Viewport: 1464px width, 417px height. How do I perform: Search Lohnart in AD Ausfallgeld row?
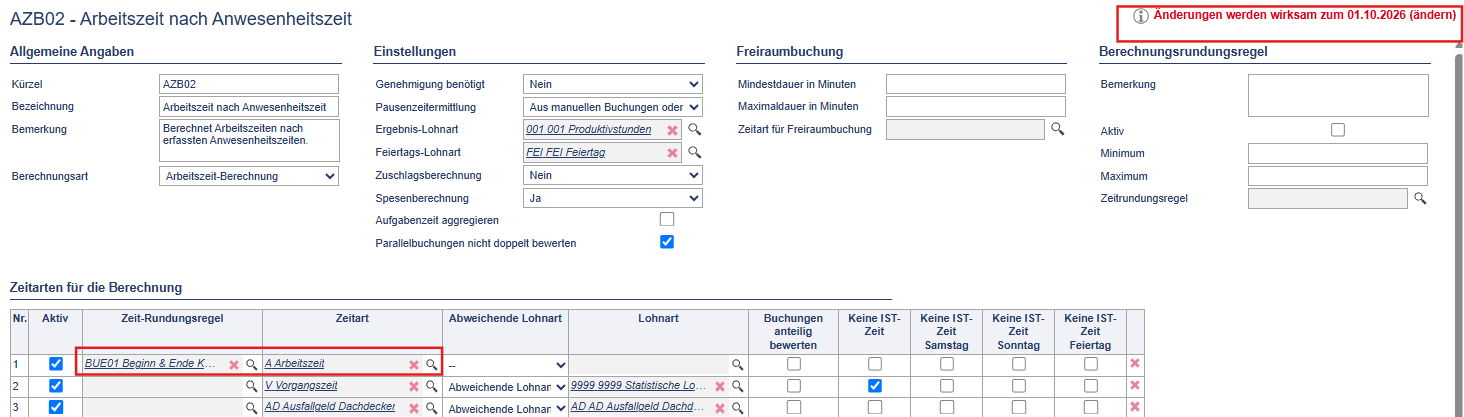(738, 408)
